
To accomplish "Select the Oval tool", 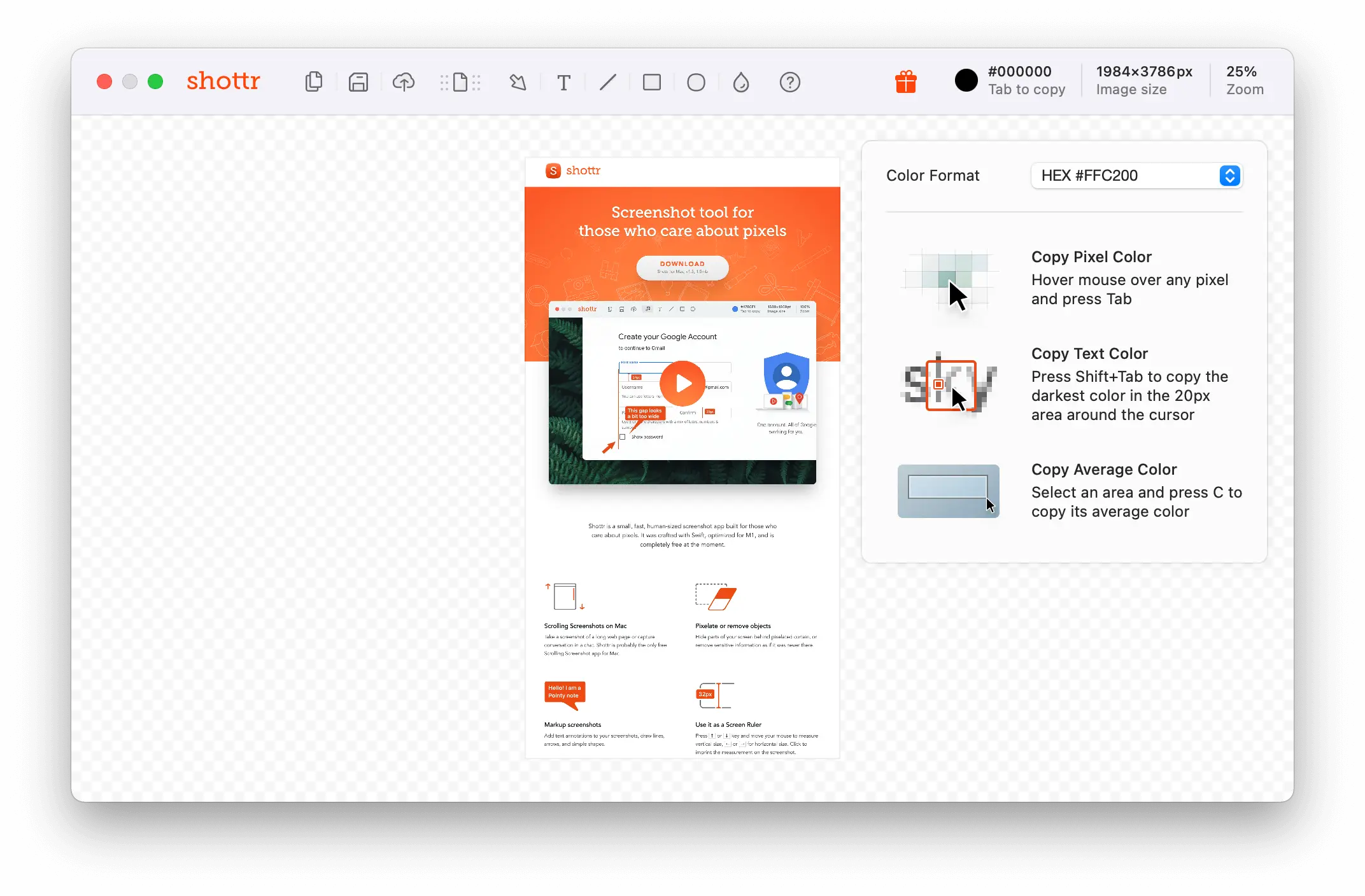I will click(696, 82).
